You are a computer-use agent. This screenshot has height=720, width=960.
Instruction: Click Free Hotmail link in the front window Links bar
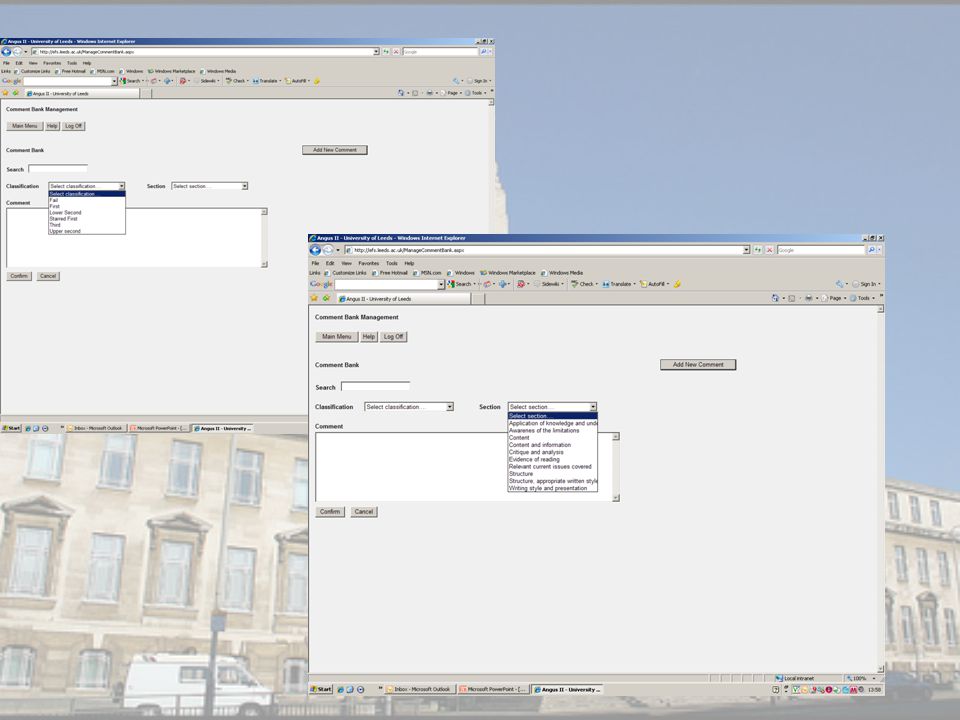tap(389, 273)
